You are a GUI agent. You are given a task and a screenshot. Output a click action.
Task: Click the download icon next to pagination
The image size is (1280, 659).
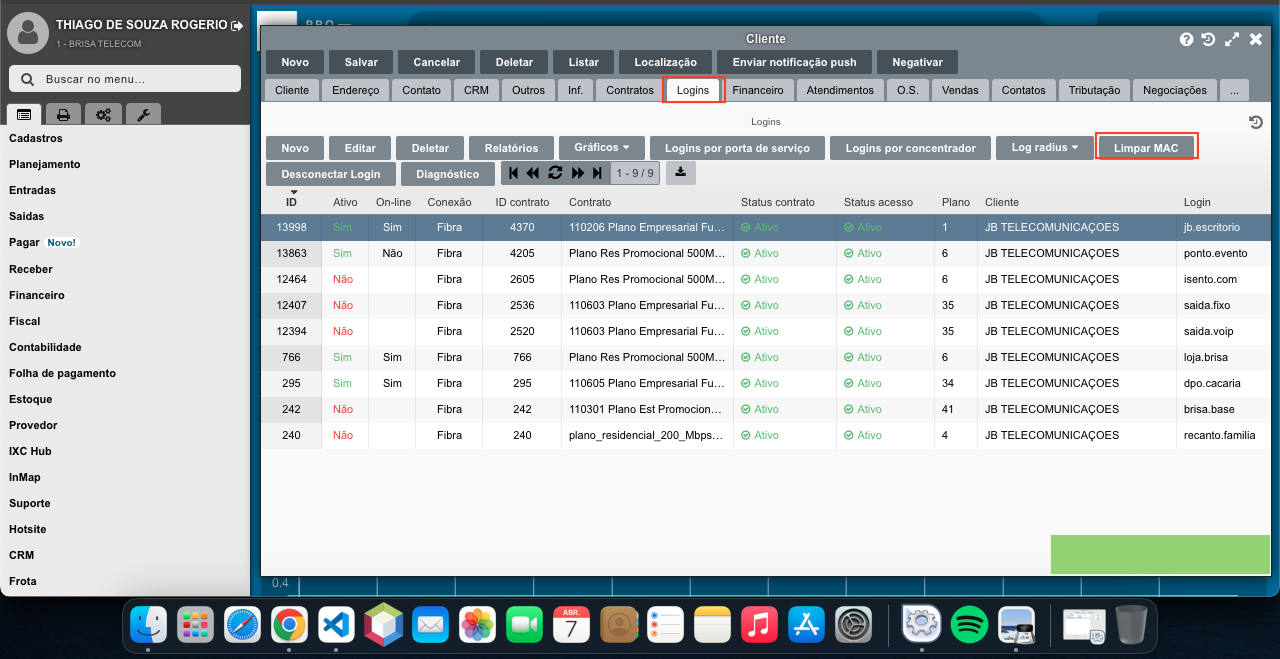680,172
